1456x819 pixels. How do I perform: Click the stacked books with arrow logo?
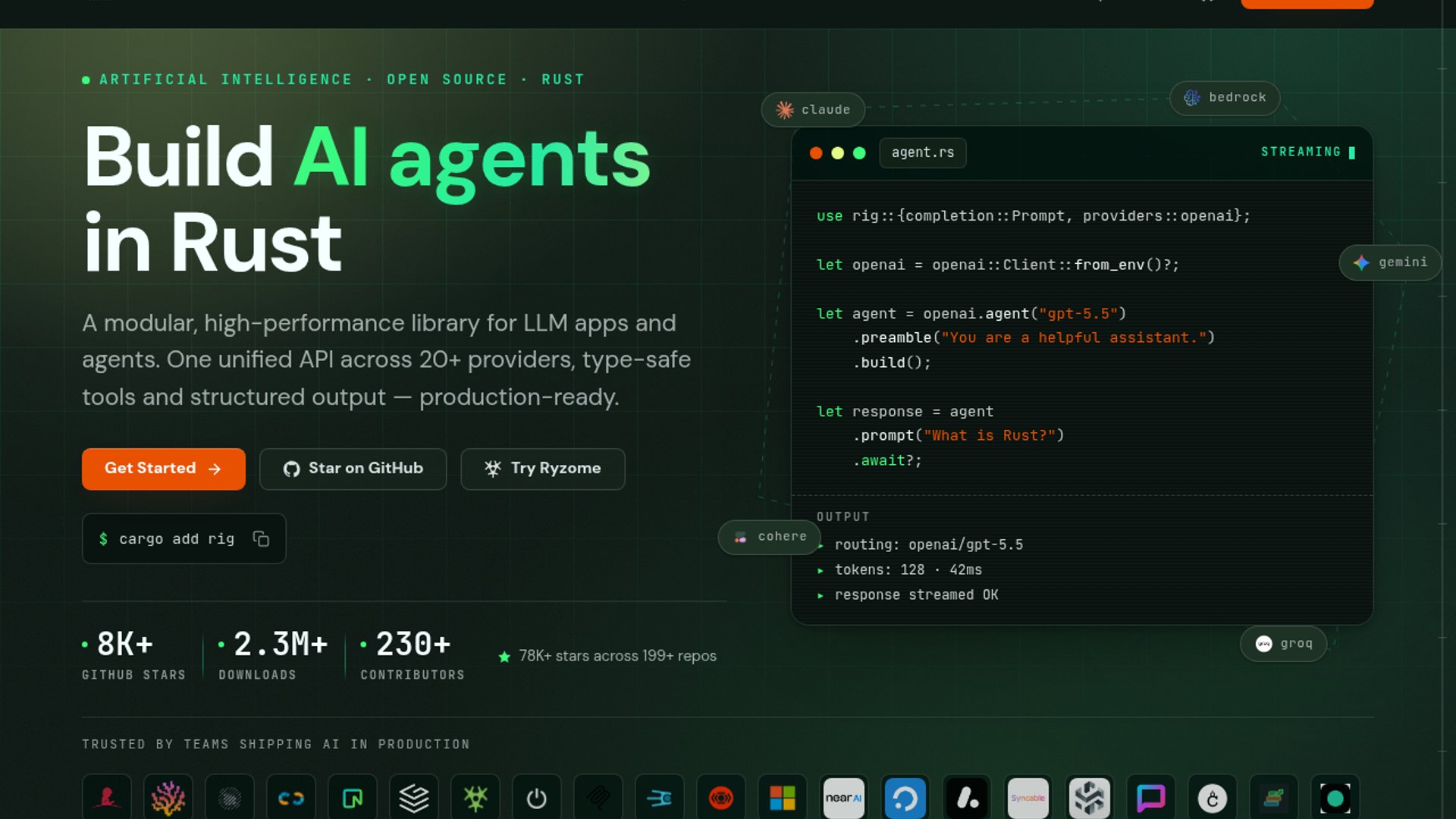coord(1274,798)
